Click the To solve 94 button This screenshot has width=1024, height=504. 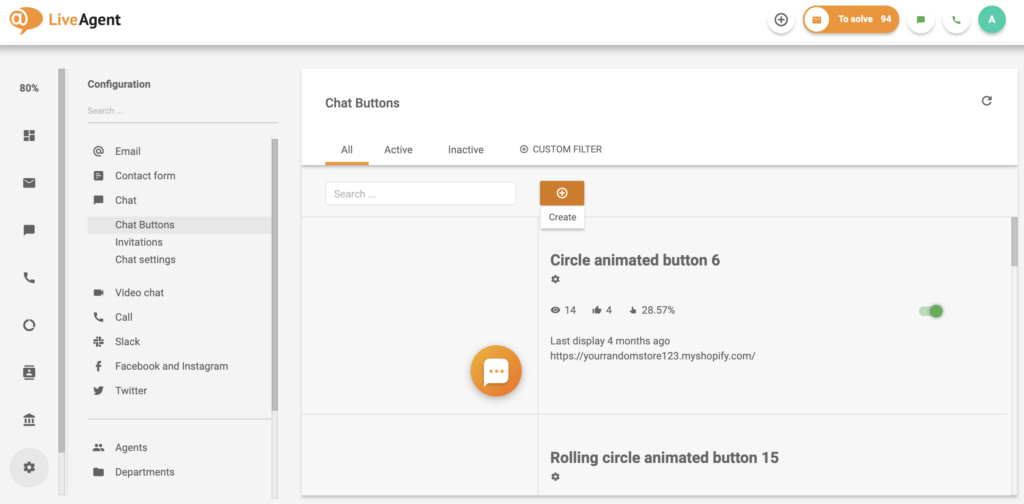(851, 19)
